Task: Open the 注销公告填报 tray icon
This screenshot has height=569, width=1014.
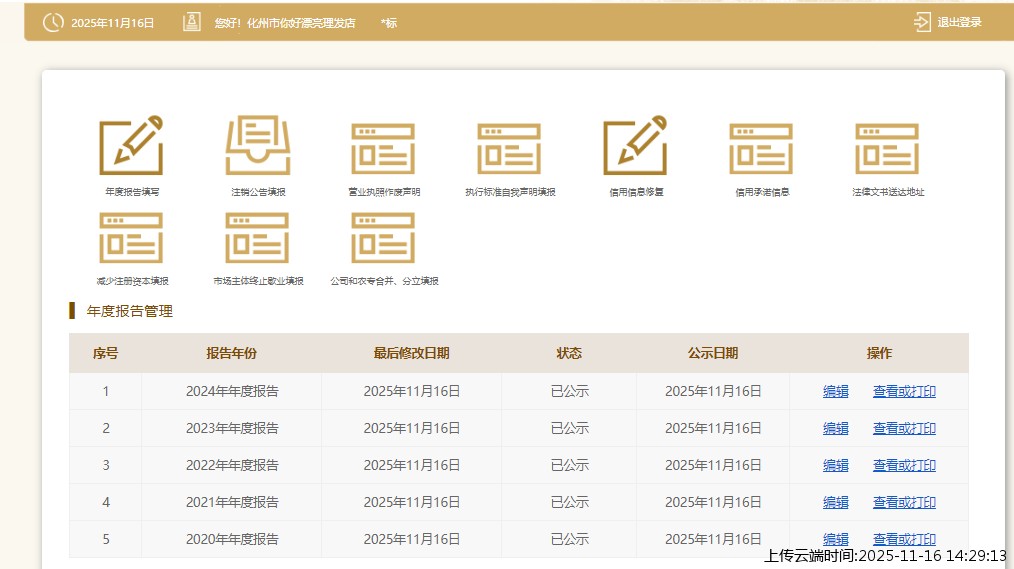Action: [x=257, y=147]
